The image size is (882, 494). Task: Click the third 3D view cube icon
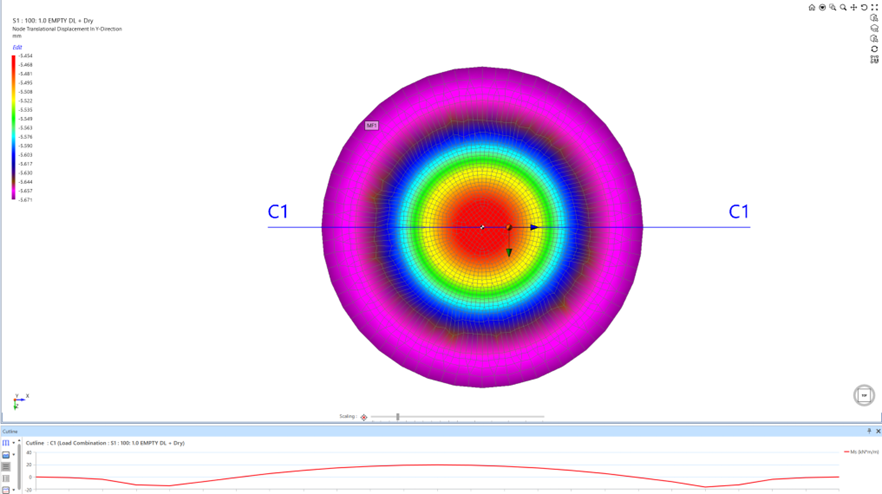click(x=874, y=39)
